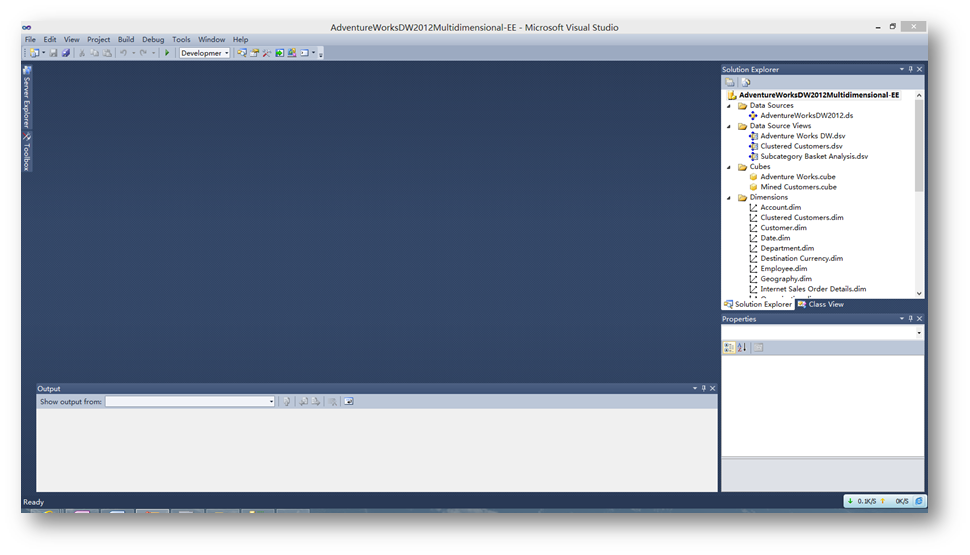Open the Toolbox side tab

(x=27, y=153)
